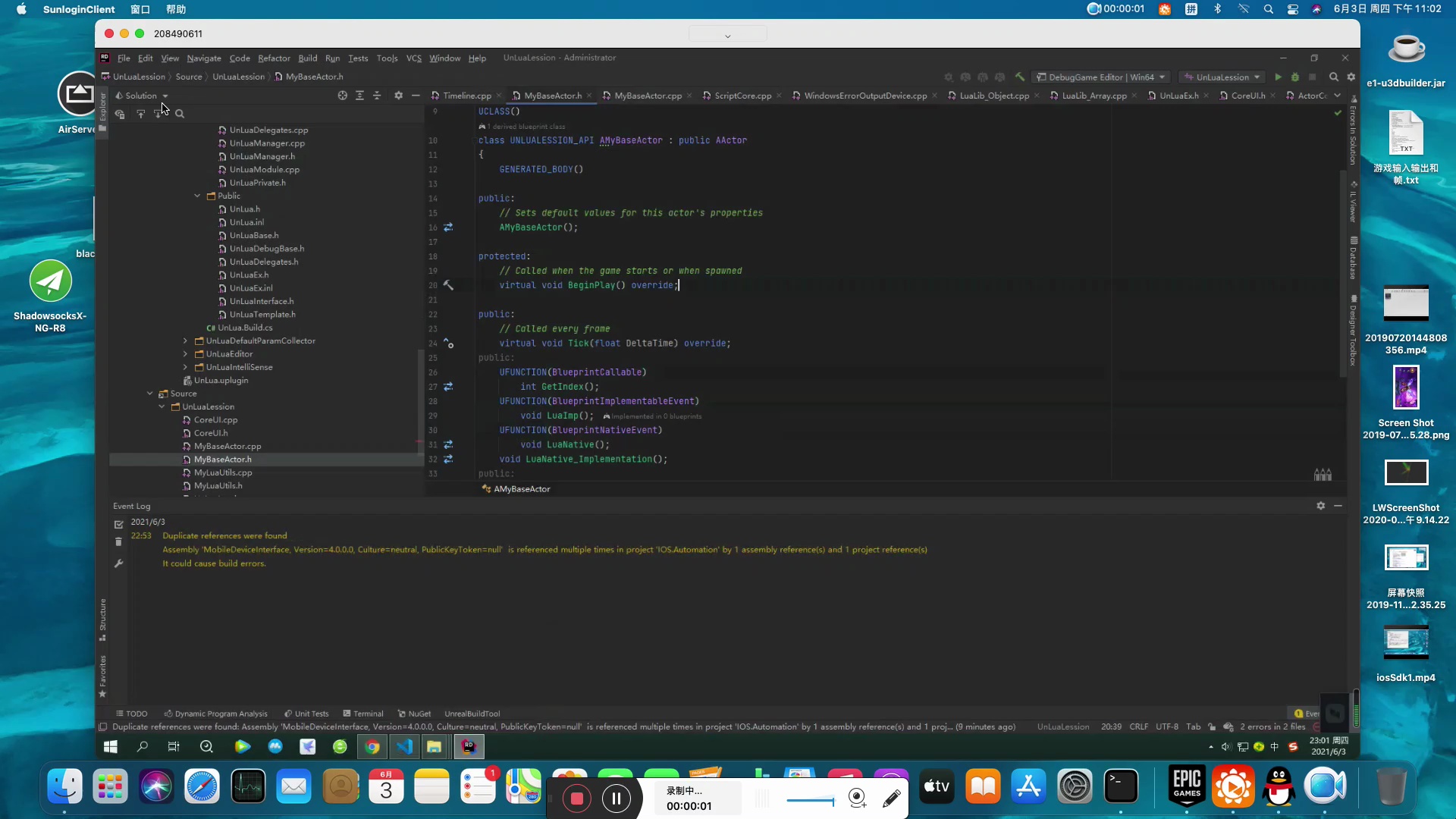This screenshot has width=1456, height=819.
Task: Locate current file with crosshair icon
Action: (x=342, y=96)
